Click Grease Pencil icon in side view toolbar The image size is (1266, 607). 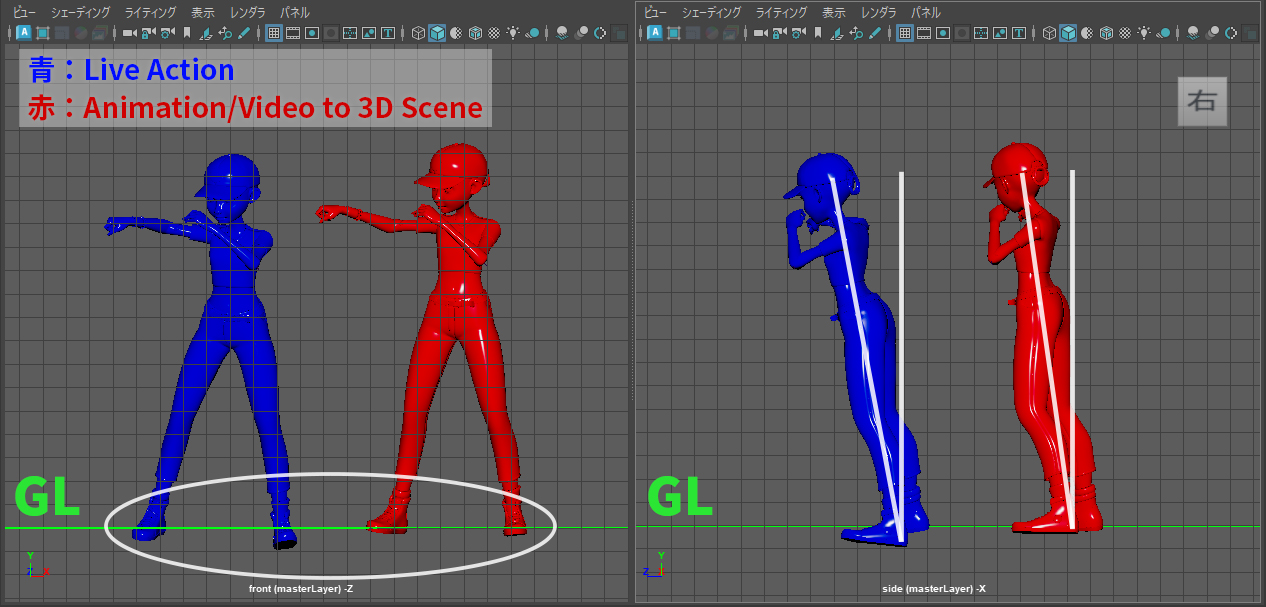(x=875, y=33)
